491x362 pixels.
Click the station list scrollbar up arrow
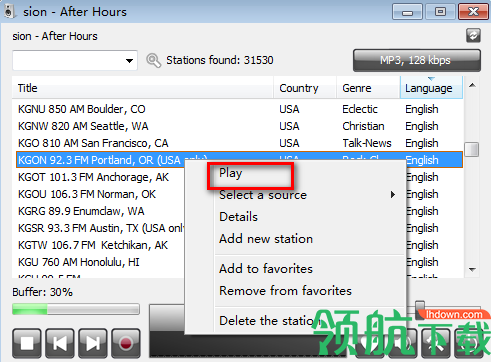tap(472, 86)
